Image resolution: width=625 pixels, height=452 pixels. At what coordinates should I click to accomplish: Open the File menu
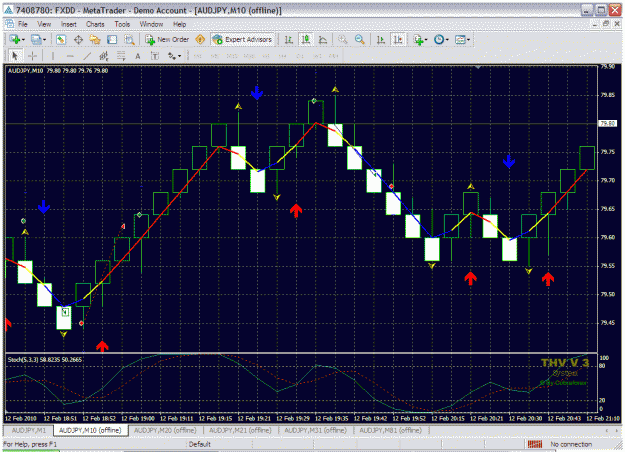23,24
